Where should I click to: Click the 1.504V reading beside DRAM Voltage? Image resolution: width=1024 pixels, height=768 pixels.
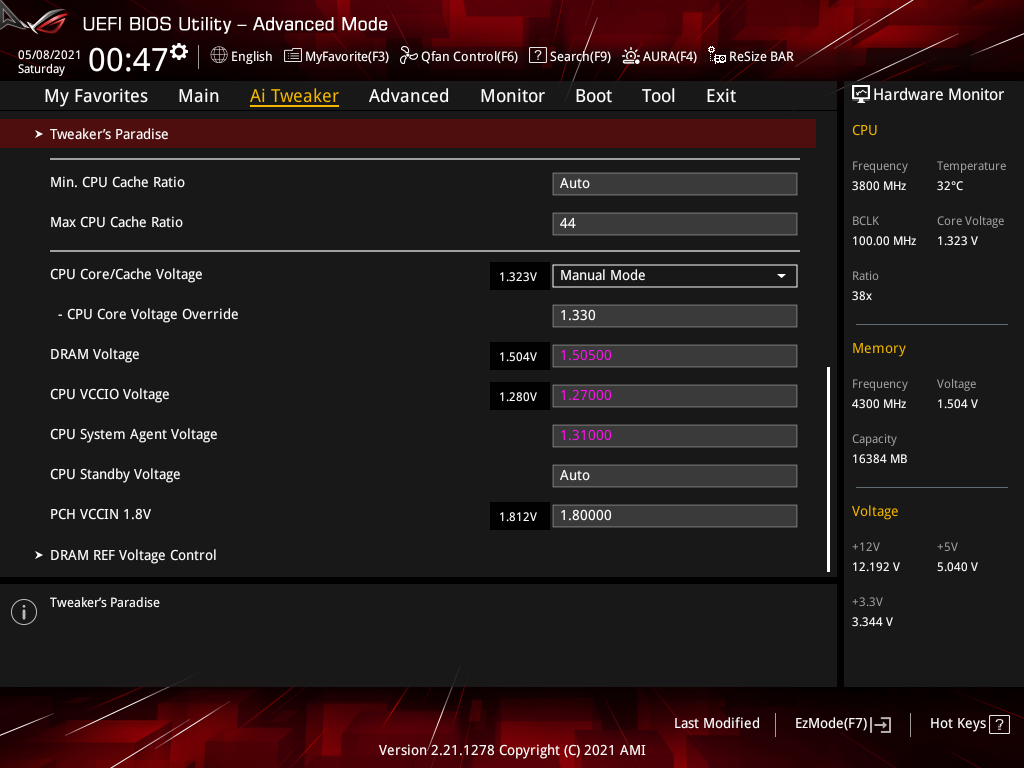coord(519,357)
